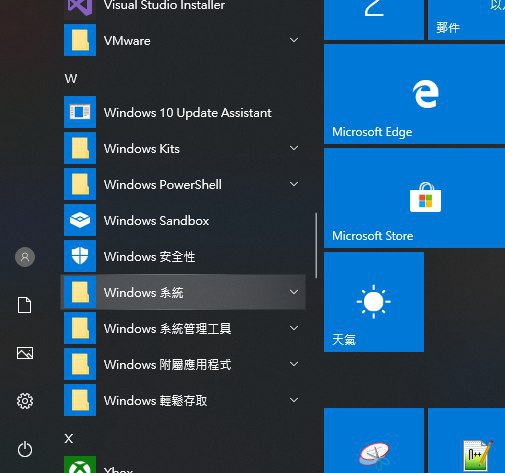This screenshot has height=473, width=505.
Task: Click the X letter section header
Action: click(69, 439)
